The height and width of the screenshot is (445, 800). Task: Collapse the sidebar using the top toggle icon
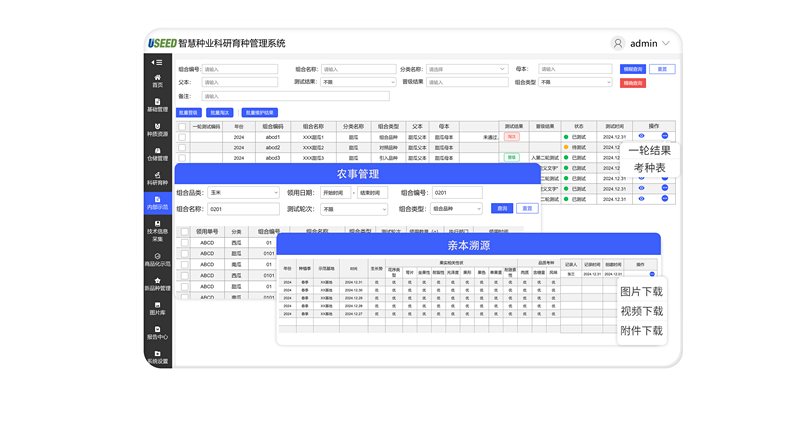[157, 62]
